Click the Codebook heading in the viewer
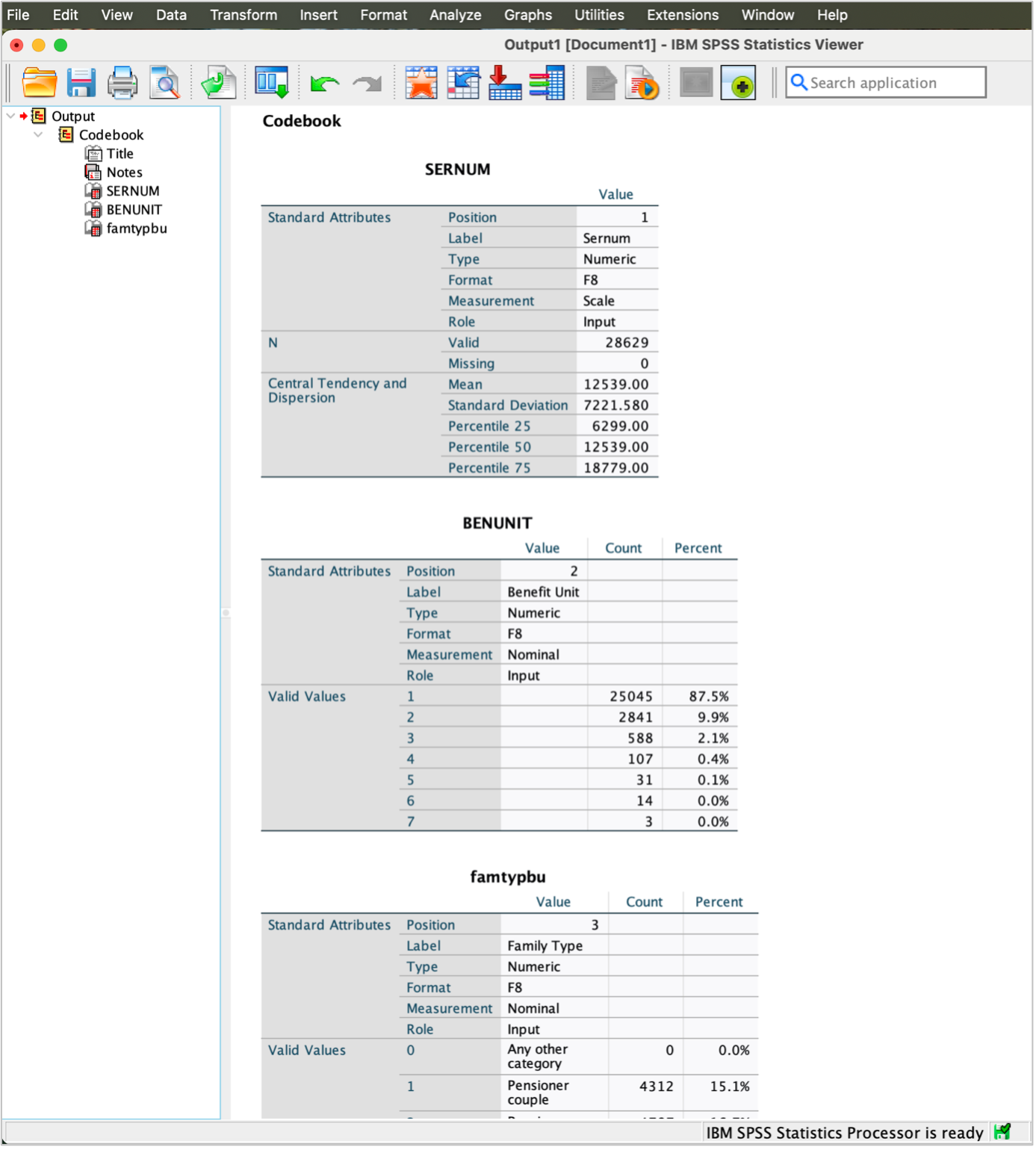The image size is (1036, 1150). point(302,121)
